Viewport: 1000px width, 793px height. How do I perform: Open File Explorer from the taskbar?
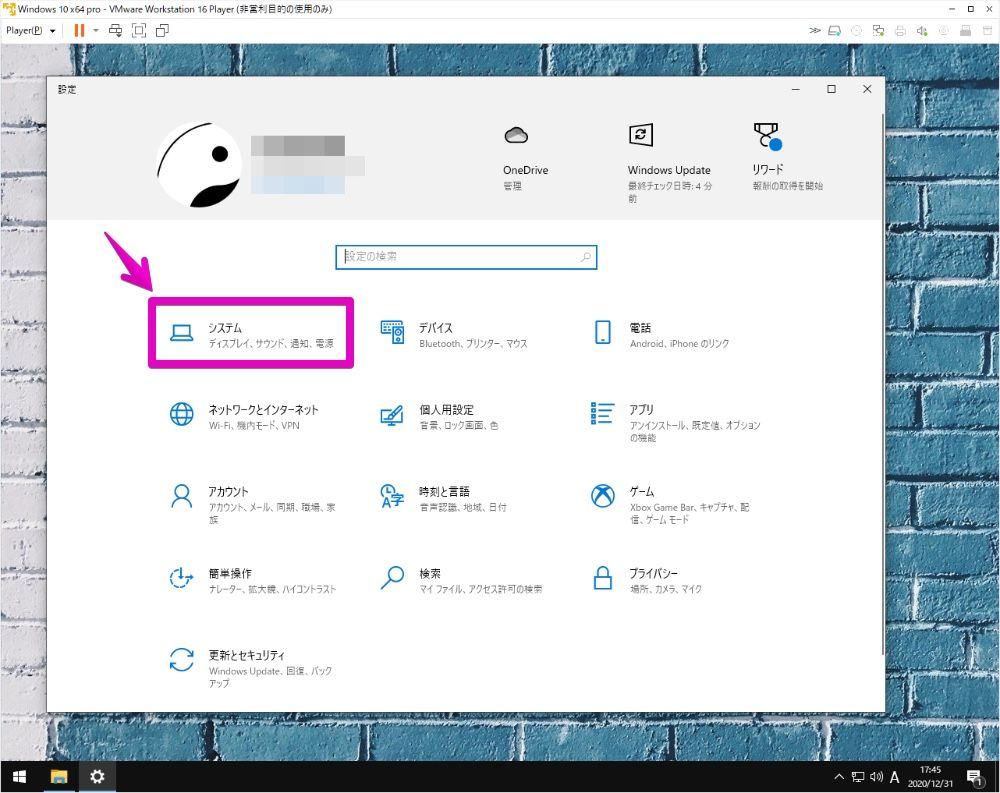pos(59,777)
